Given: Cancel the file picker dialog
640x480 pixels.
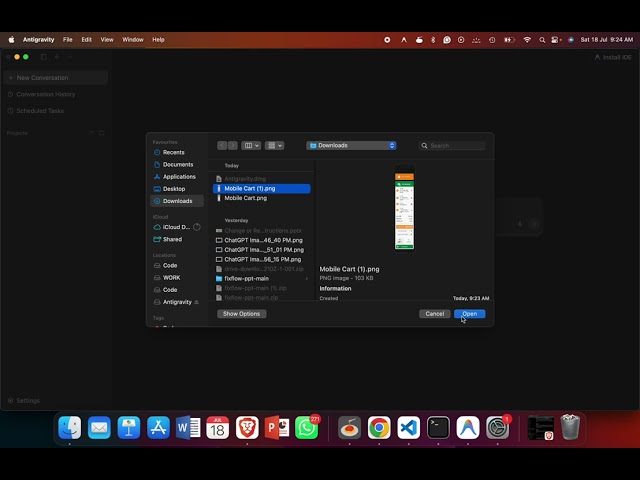Looking at the screenshot, I should [x=434, y=313].
